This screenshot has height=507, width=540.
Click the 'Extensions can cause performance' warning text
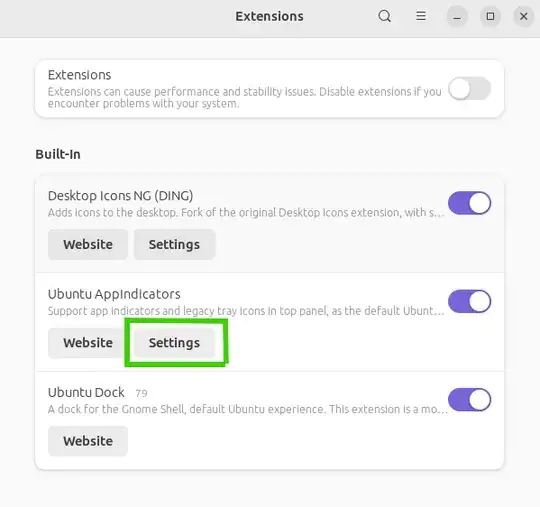[x=245, y=97]
